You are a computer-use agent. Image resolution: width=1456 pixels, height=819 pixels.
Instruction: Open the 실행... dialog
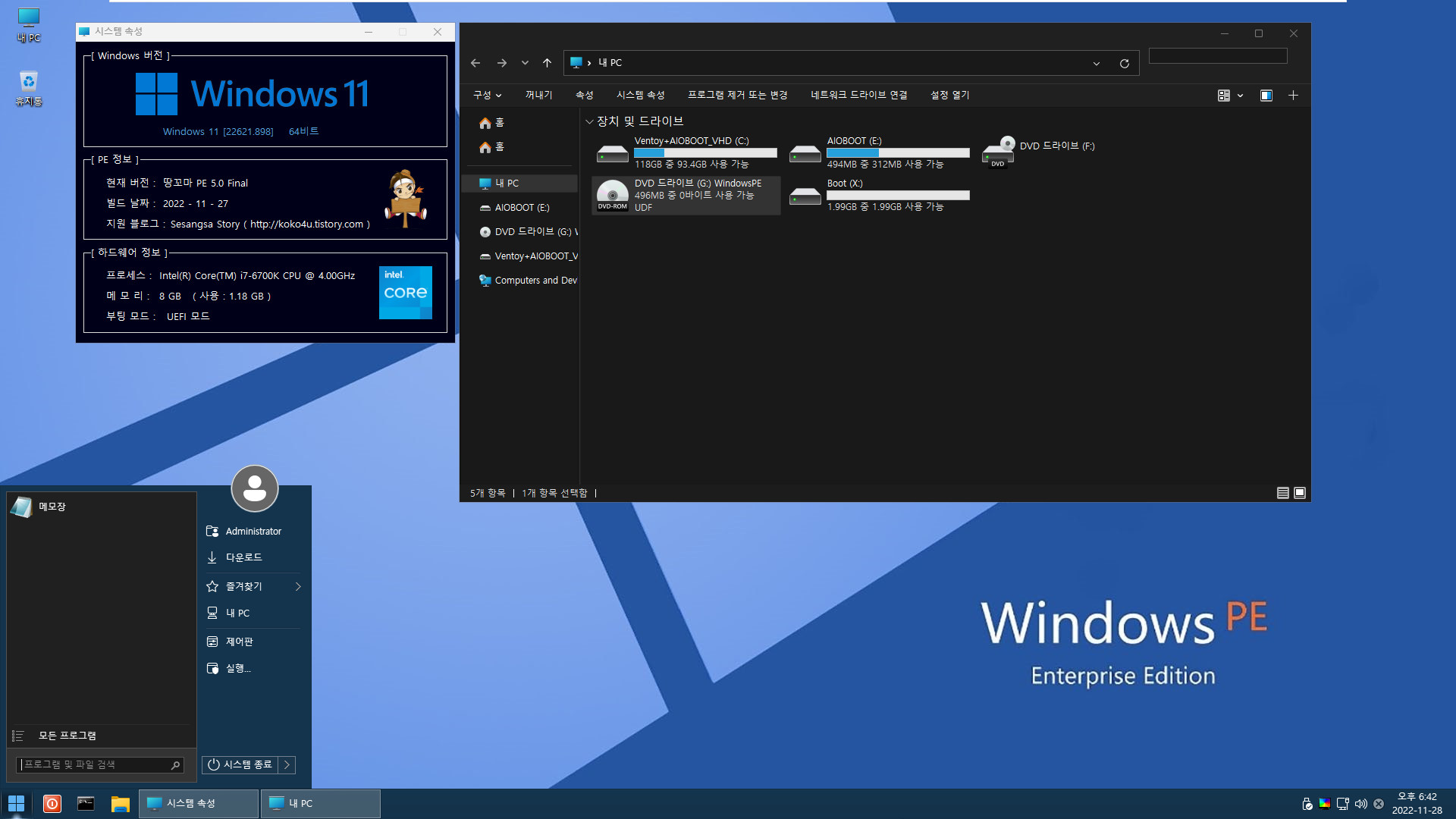[253, 668]
